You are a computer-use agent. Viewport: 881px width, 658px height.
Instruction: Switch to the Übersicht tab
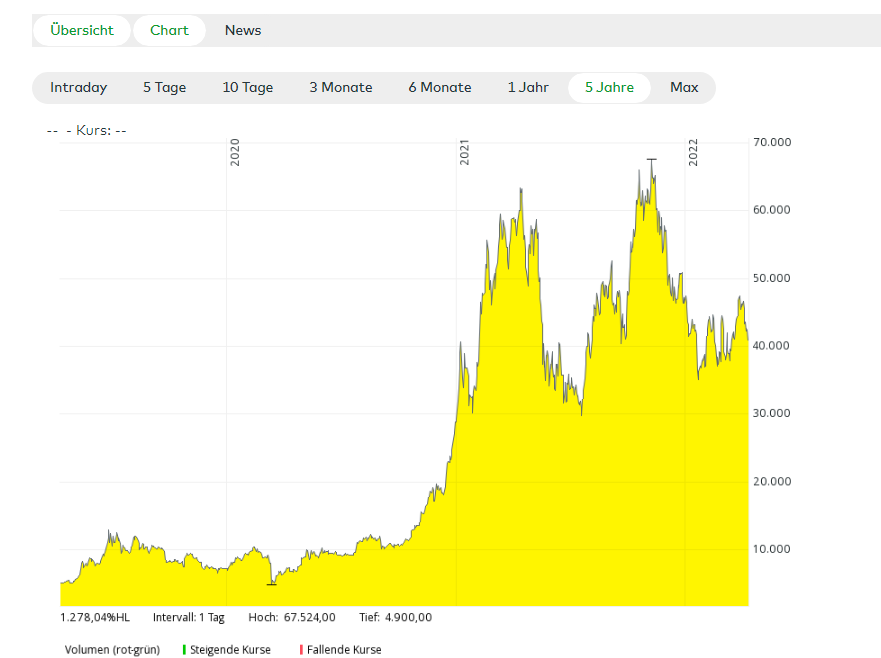[82, 30]
